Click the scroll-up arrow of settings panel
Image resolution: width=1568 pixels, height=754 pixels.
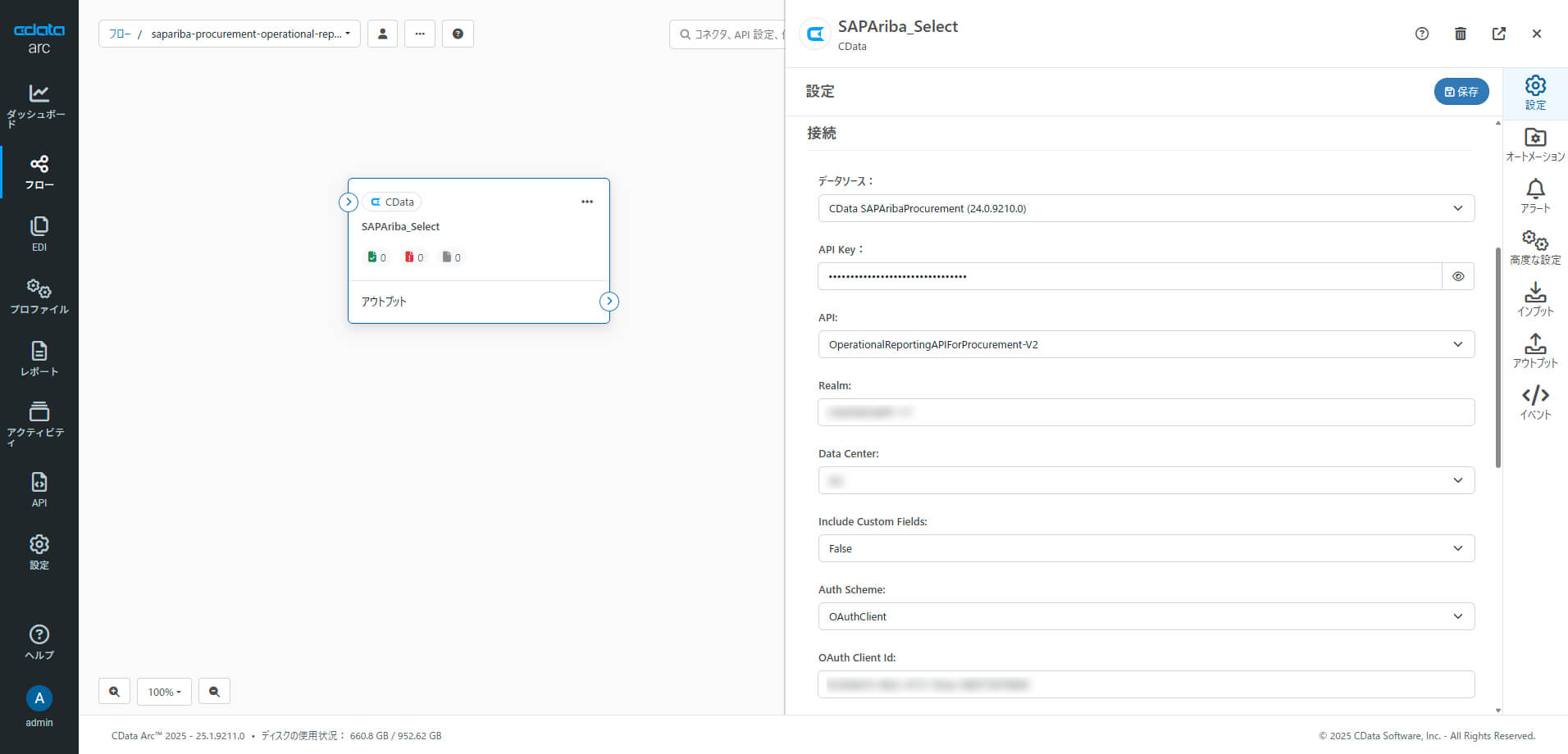coord(1497,123)
